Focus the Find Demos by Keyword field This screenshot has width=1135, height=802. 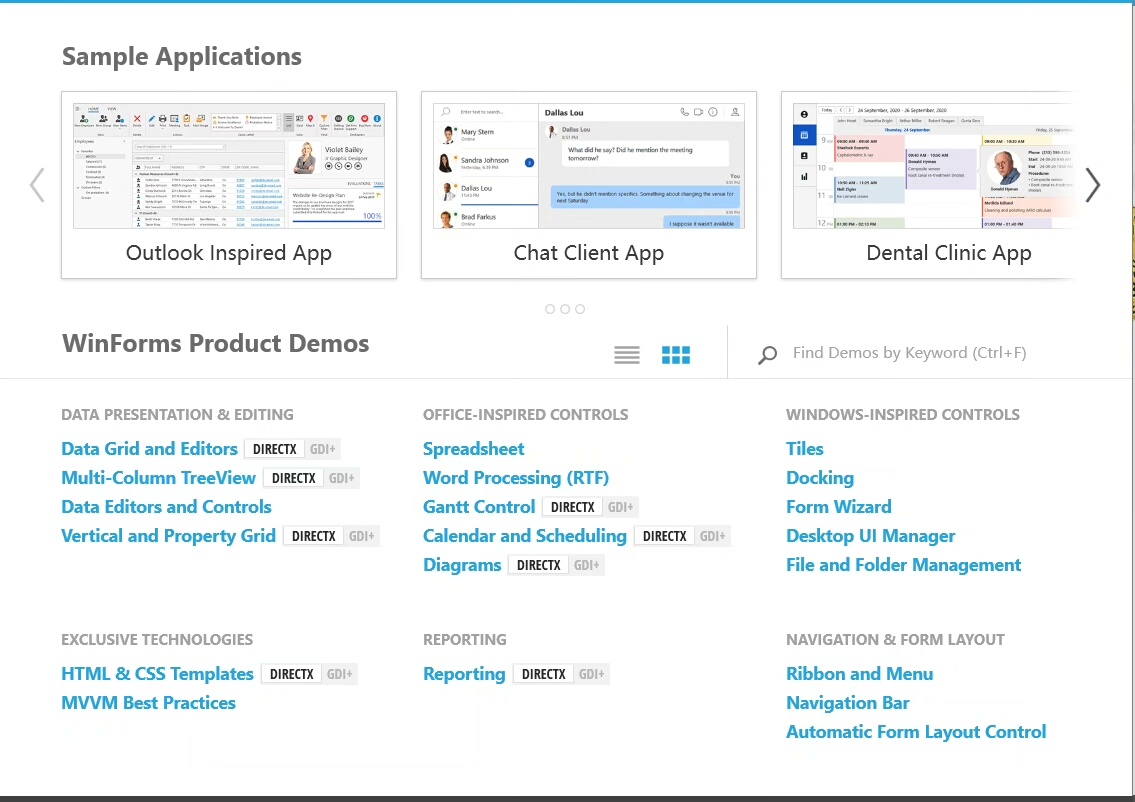click(x=909, y=353)
